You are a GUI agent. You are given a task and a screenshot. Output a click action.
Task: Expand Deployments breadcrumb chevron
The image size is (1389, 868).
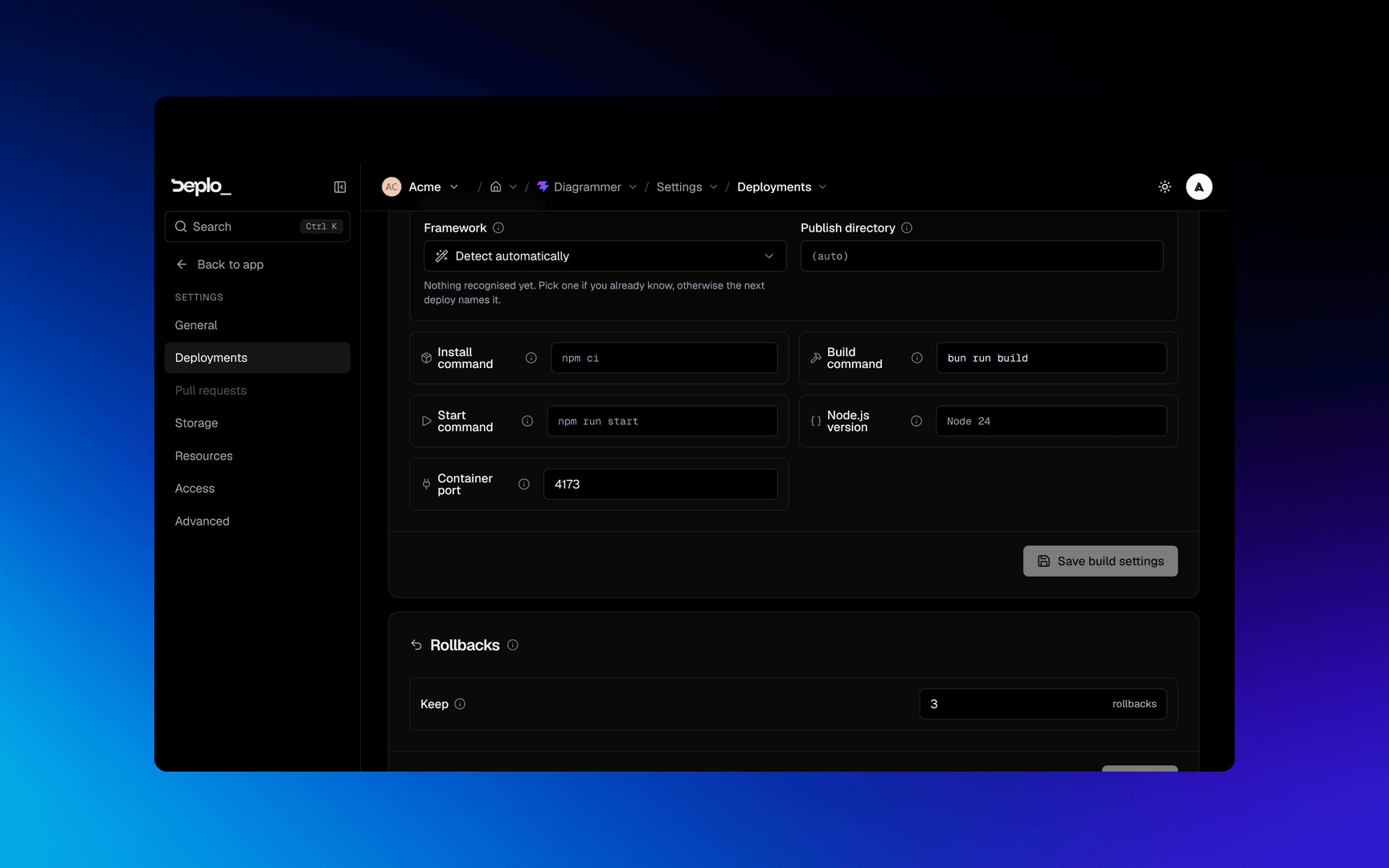click(822, 186)
